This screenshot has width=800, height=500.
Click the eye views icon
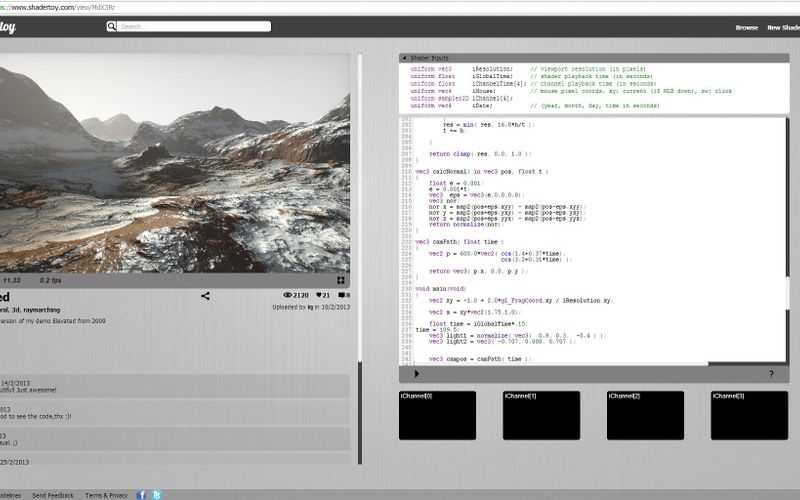[289, 296]
